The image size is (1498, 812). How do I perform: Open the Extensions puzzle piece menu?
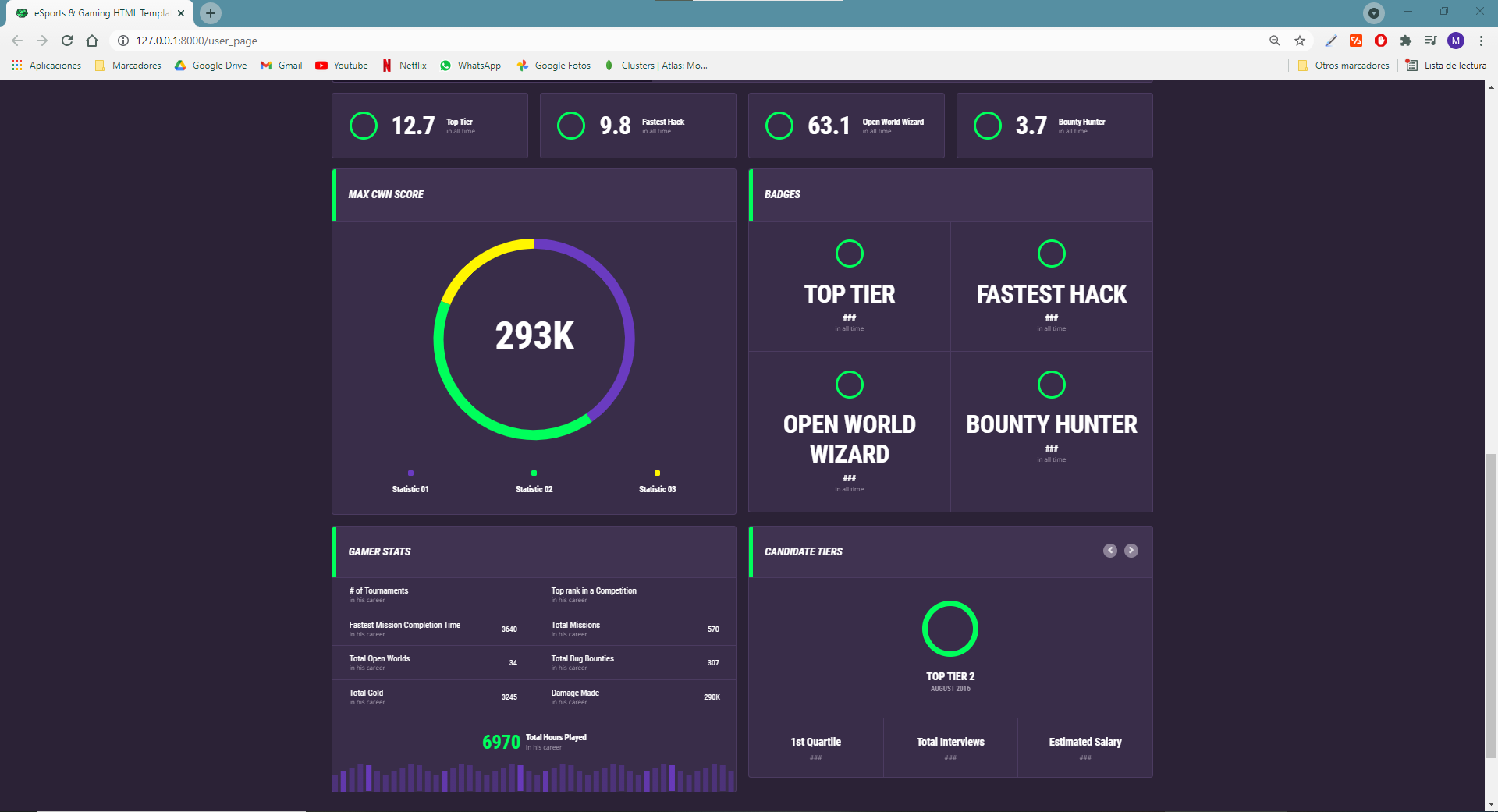coord(1406,41)
